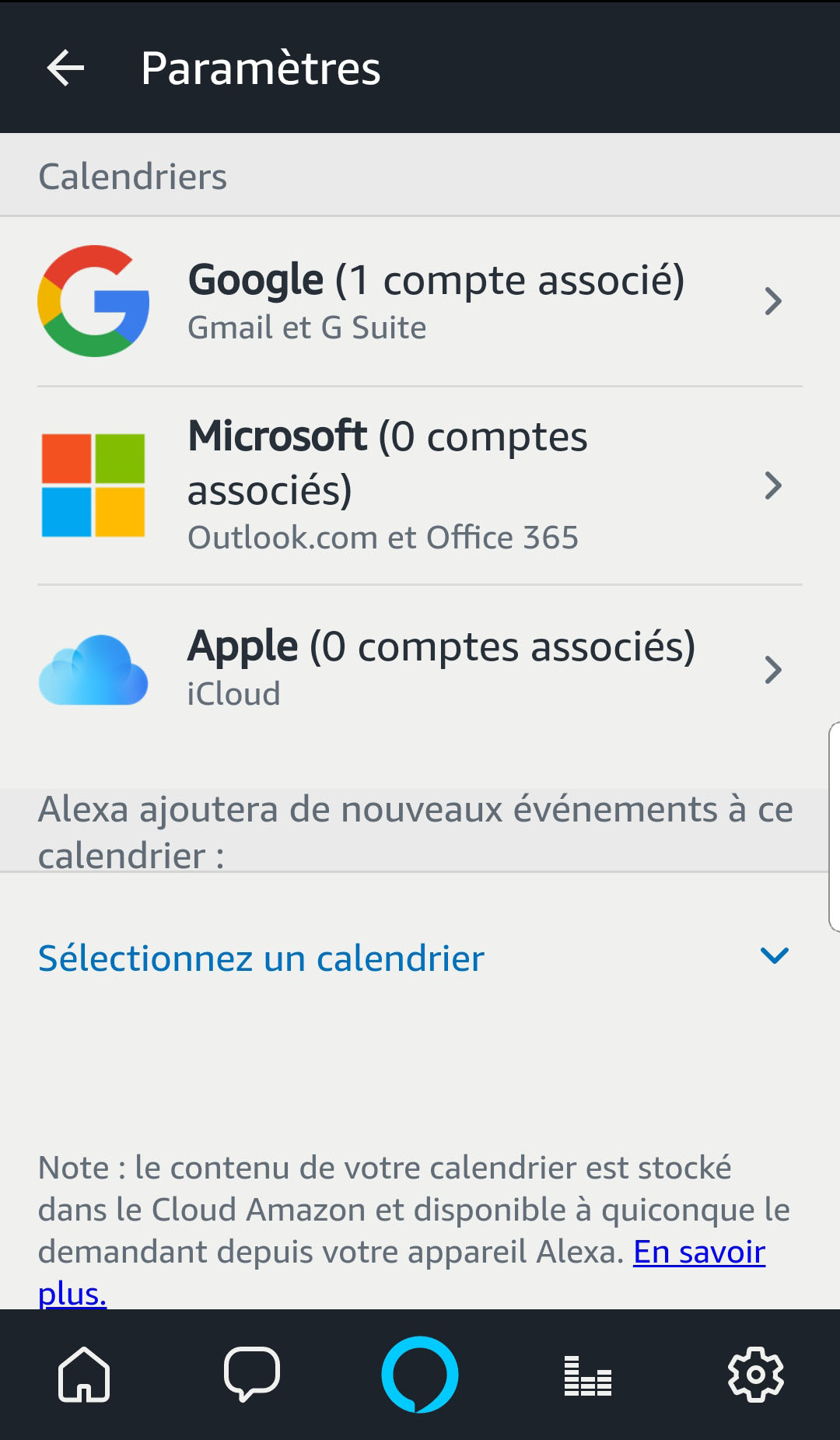Tap the Alexa ring icon
840x1440 pixels.
[x=420, y=1374]
